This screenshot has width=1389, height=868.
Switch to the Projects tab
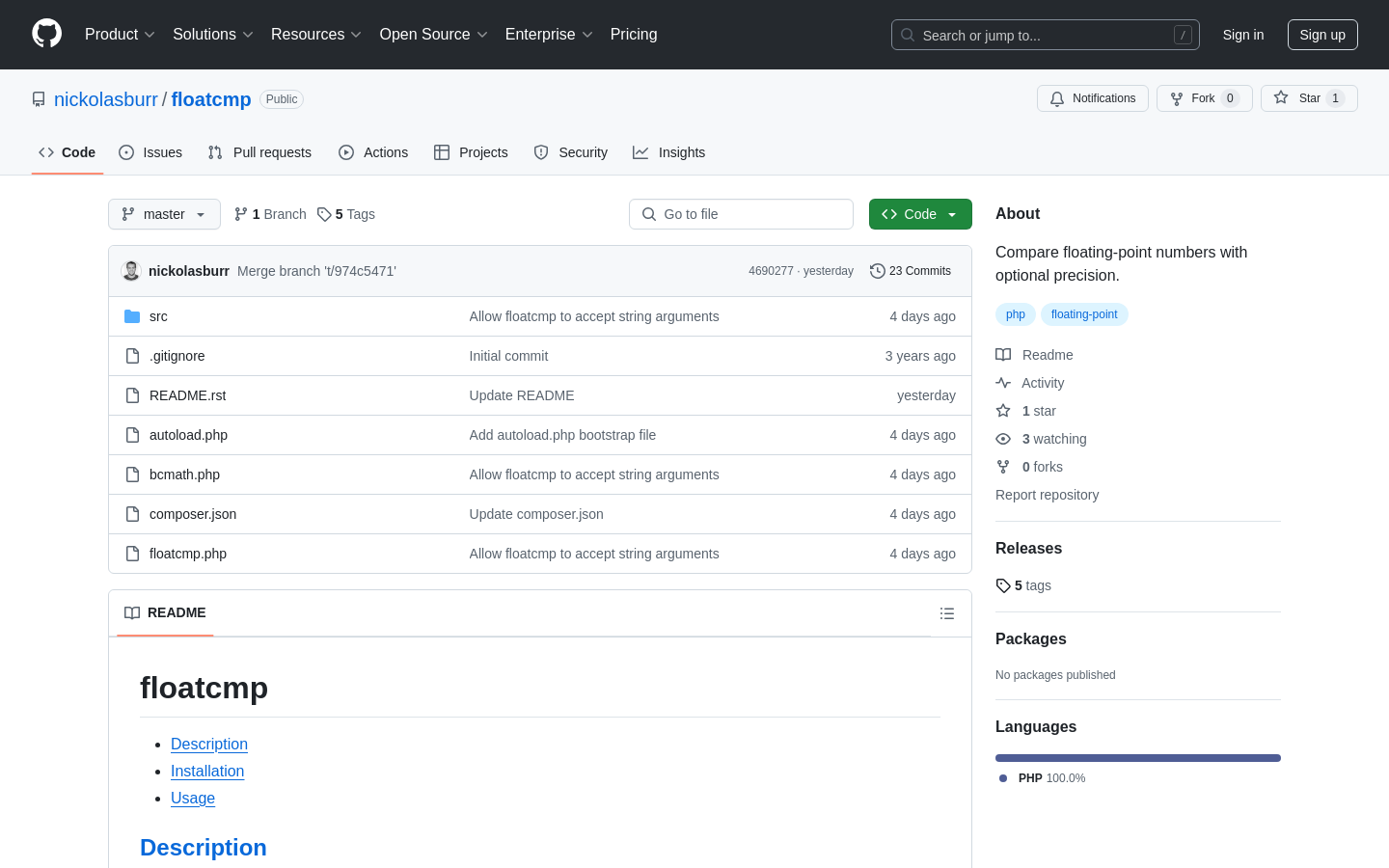click(471, 152)
